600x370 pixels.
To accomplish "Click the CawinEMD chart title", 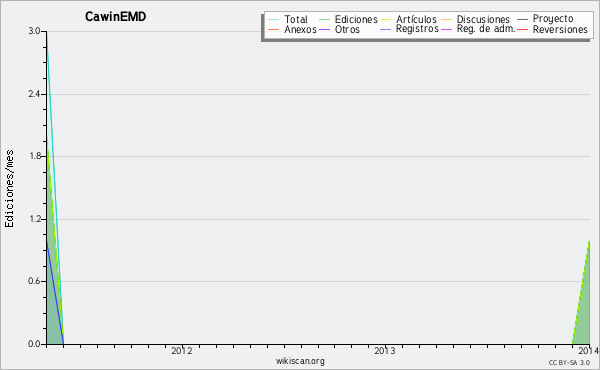I will point(116,16).
